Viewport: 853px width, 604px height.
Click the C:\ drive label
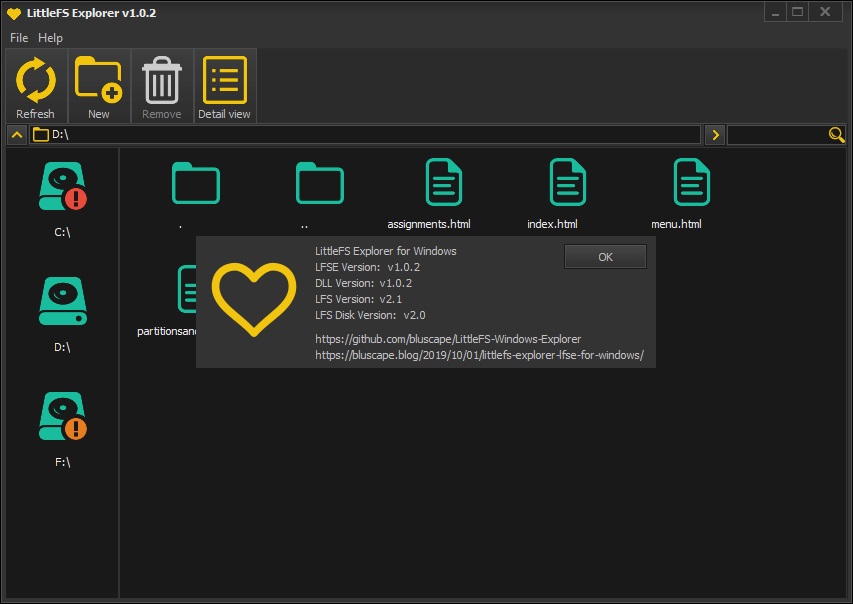point(63,232)
